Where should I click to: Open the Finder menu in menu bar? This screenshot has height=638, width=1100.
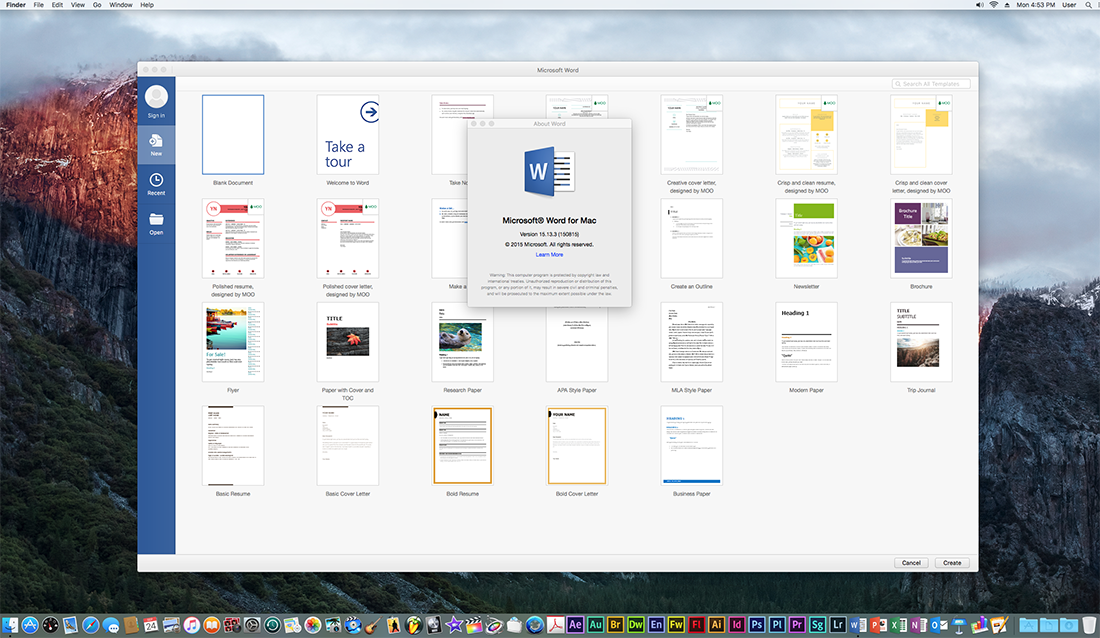tap(15, 5)
